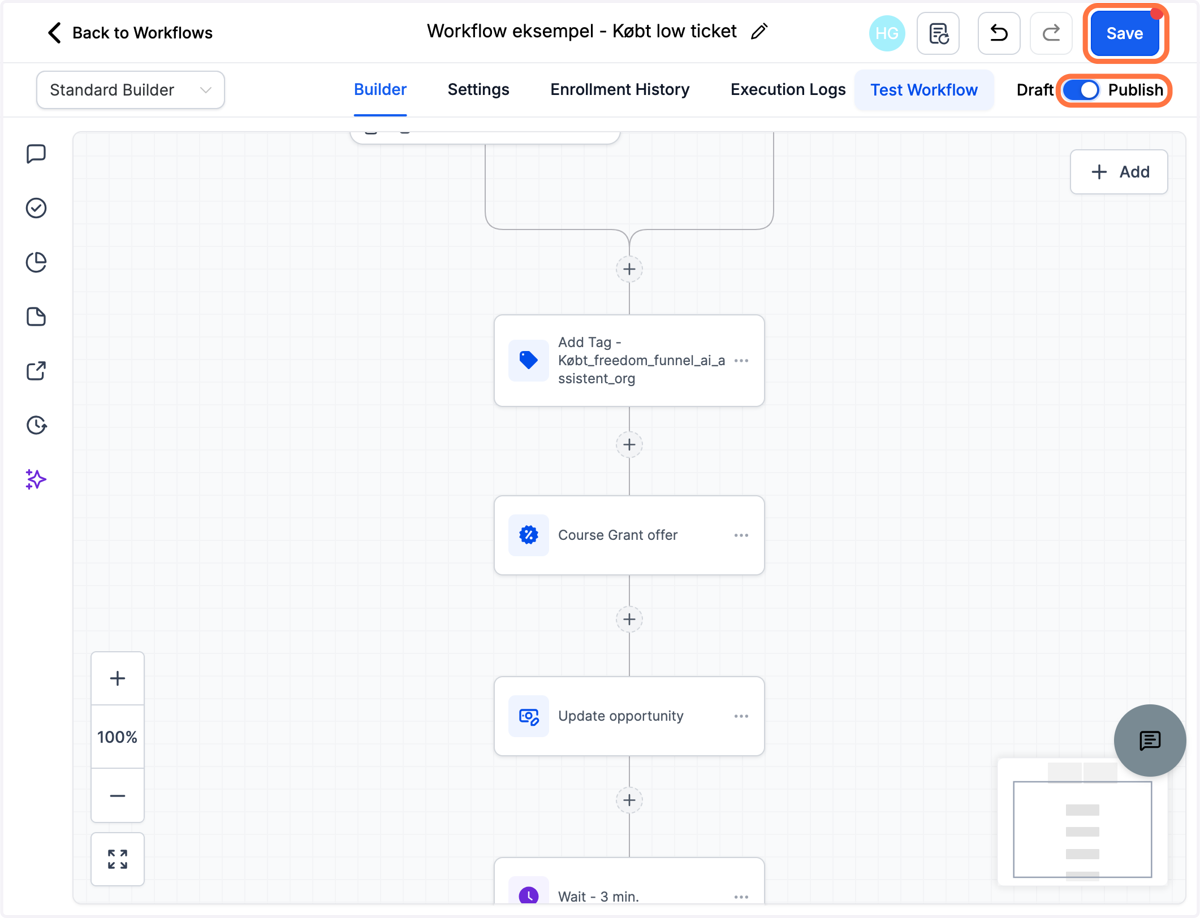
Task: Click the Add Tag step label text
Action: coord(642,361)
